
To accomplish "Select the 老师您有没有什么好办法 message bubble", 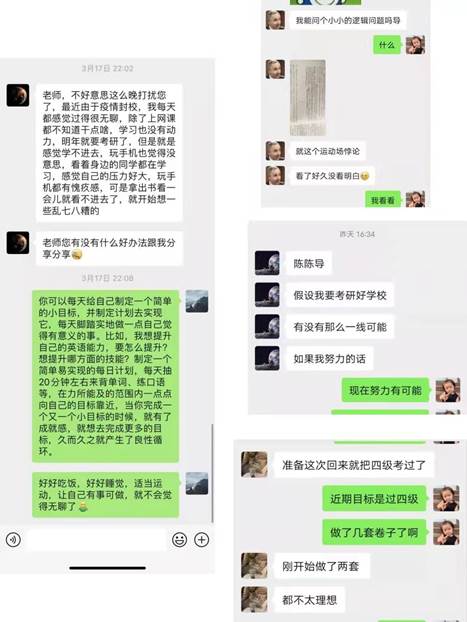I will click(109, 248).
